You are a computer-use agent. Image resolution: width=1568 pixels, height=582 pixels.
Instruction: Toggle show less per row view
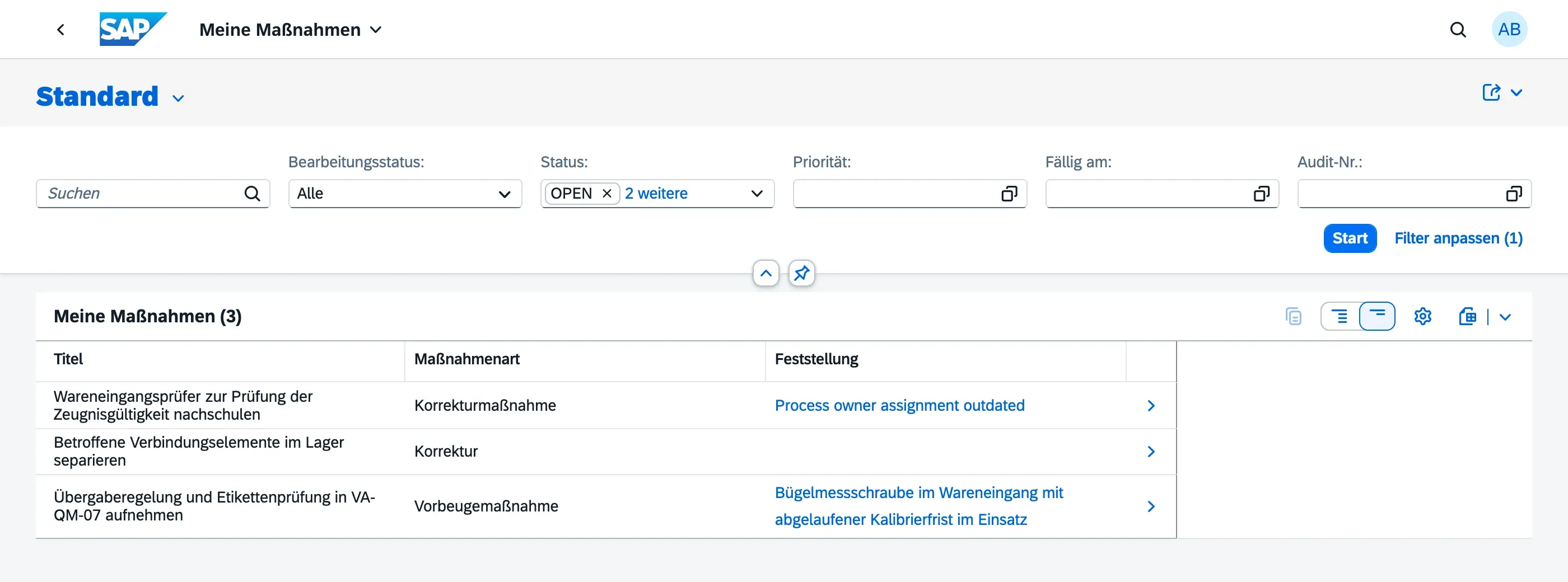click(1377, 316)
